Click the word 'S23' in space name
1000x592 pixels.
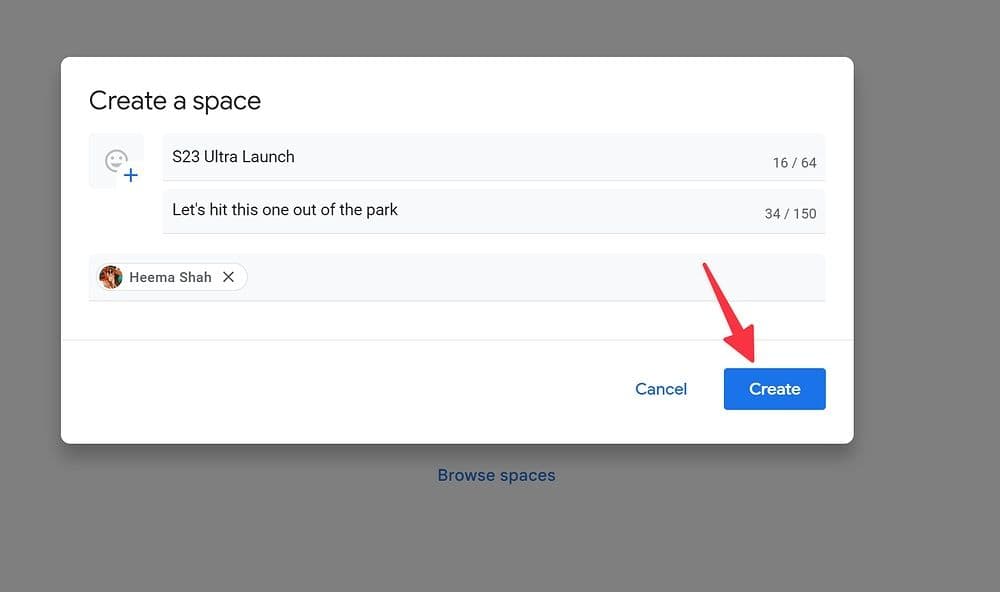tap(186, 157)
